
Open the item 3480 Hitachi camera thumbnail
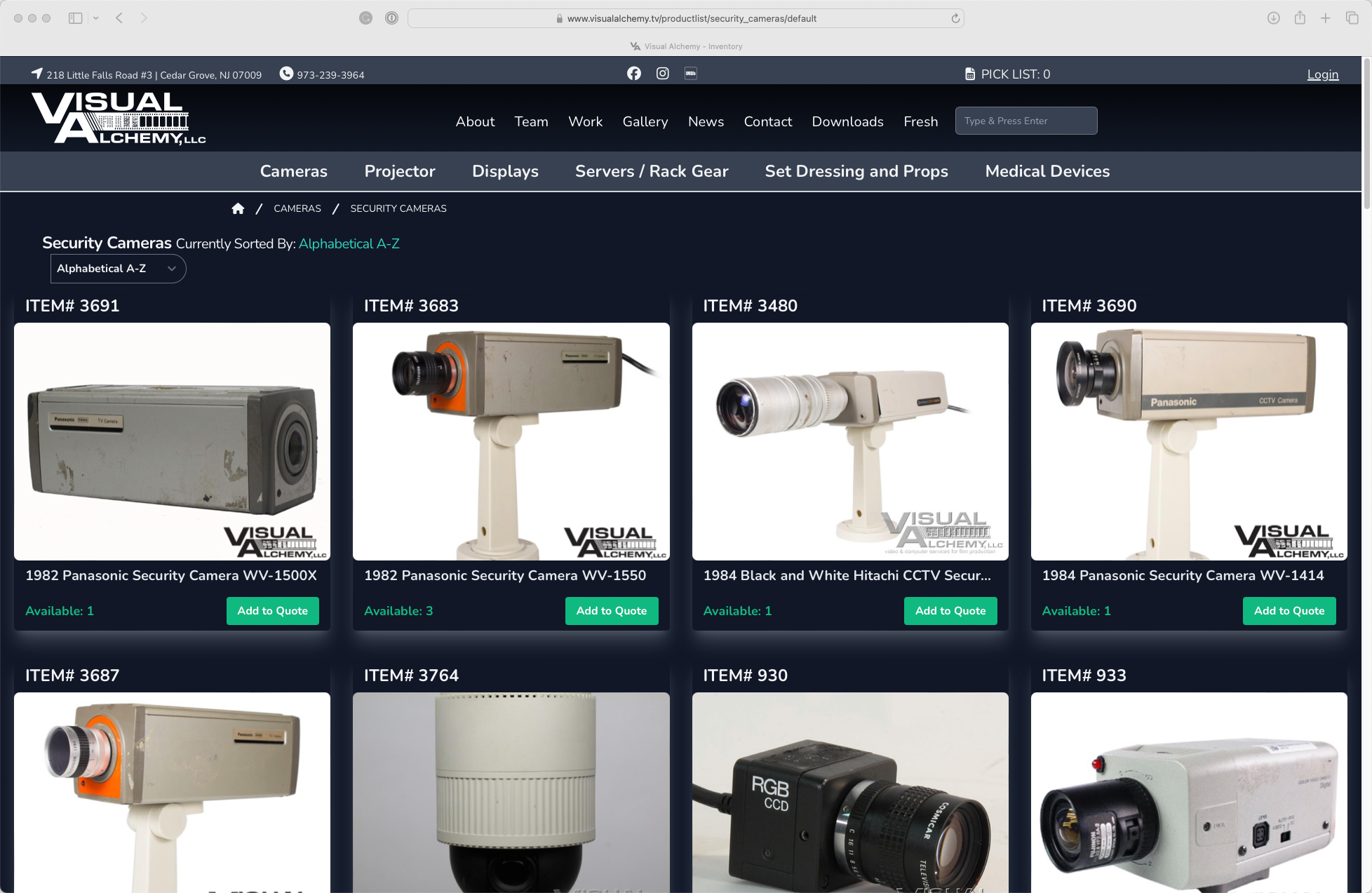(850, 441)
